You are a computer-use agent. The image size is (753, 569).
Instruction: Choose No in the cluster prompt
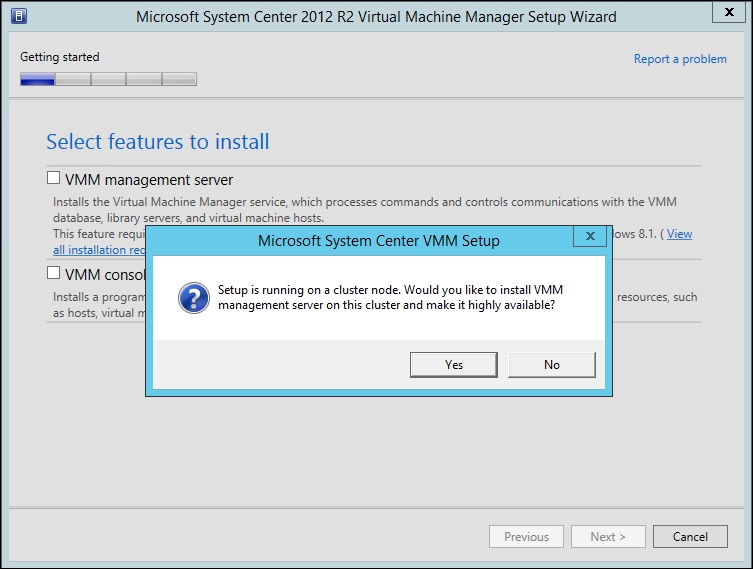pyautogui.click(x=551, y=365)
